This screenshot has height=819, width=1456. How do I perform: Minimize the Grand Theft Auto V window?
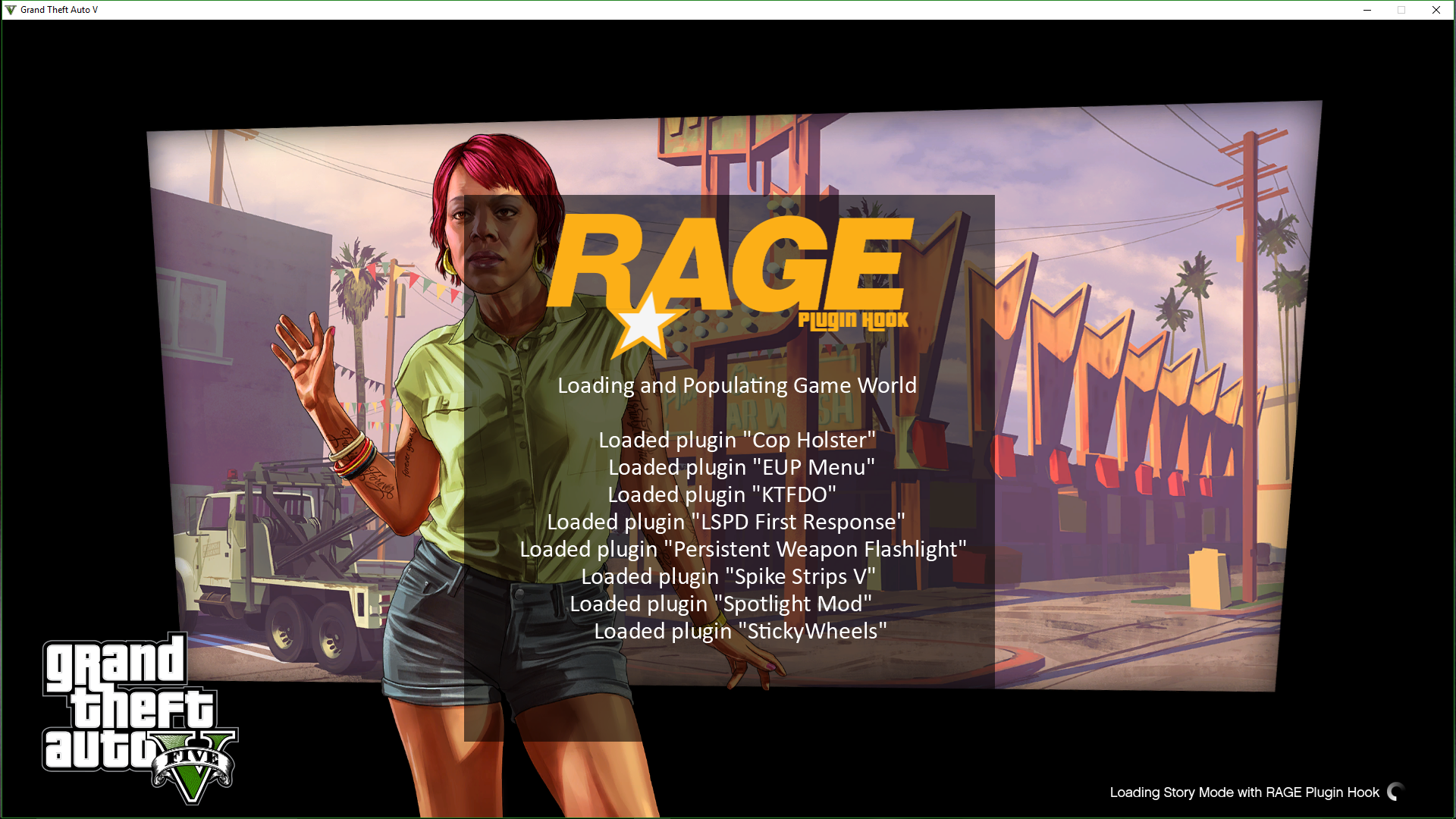tap(1367, 10)
